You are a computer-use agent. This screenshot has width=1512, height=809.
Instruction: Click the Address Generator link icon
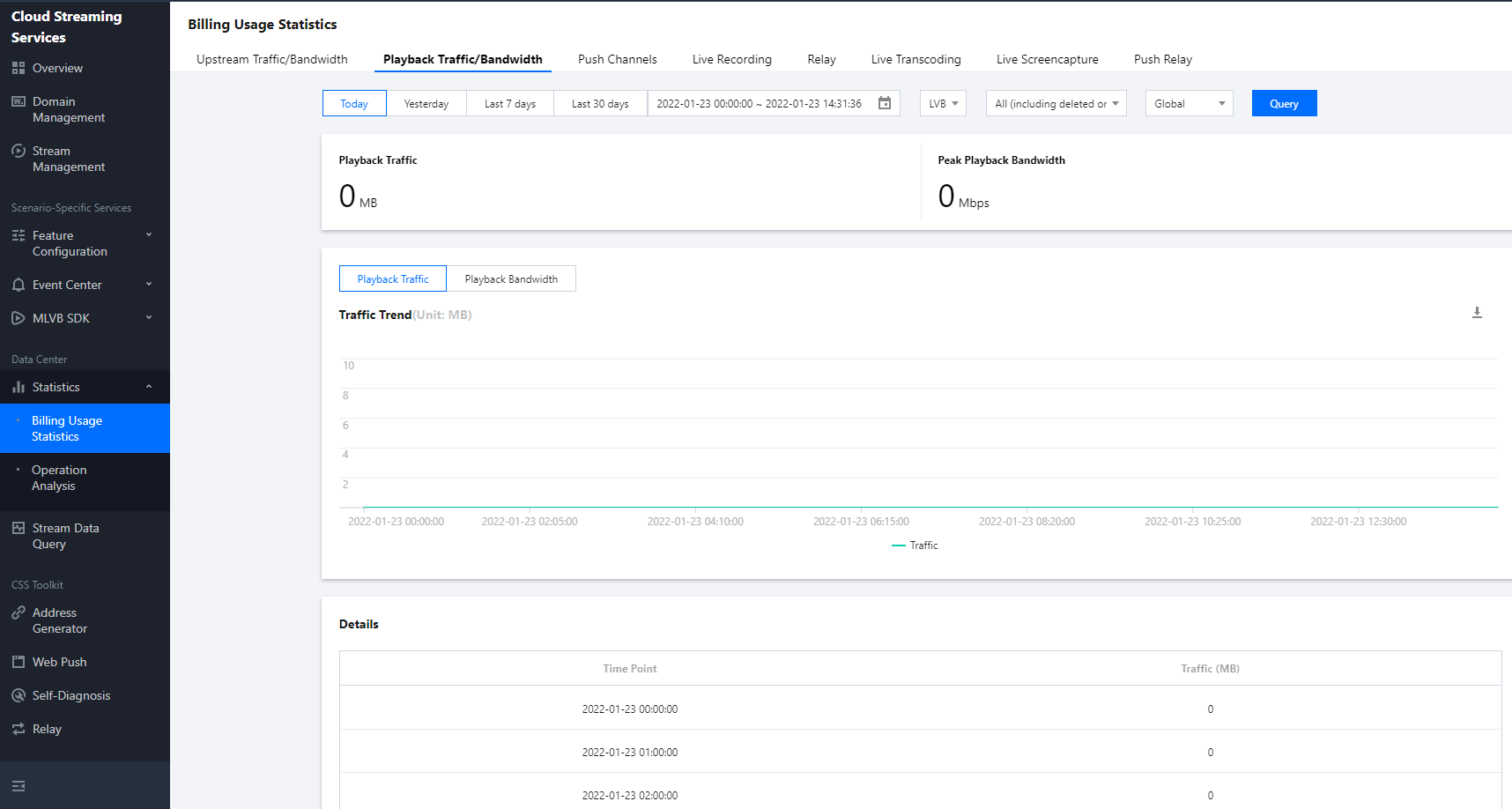pos(19,612)
